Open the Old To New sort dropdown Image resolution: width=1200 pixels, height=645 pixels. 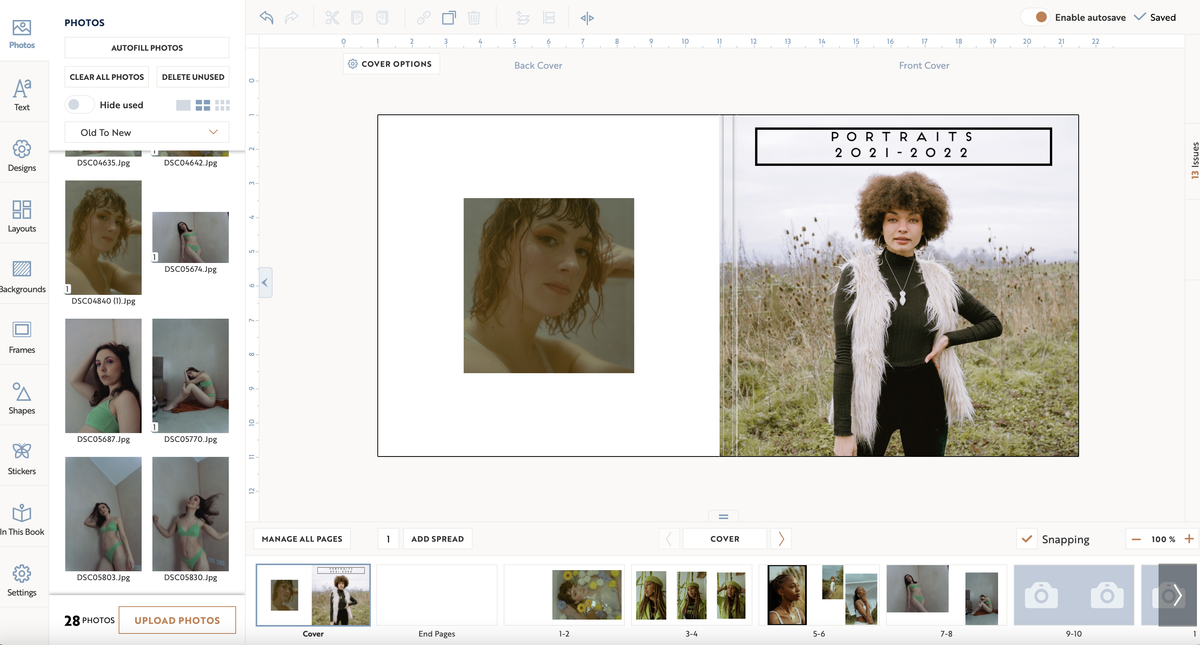pyautogui.click(x=146, y=131)
